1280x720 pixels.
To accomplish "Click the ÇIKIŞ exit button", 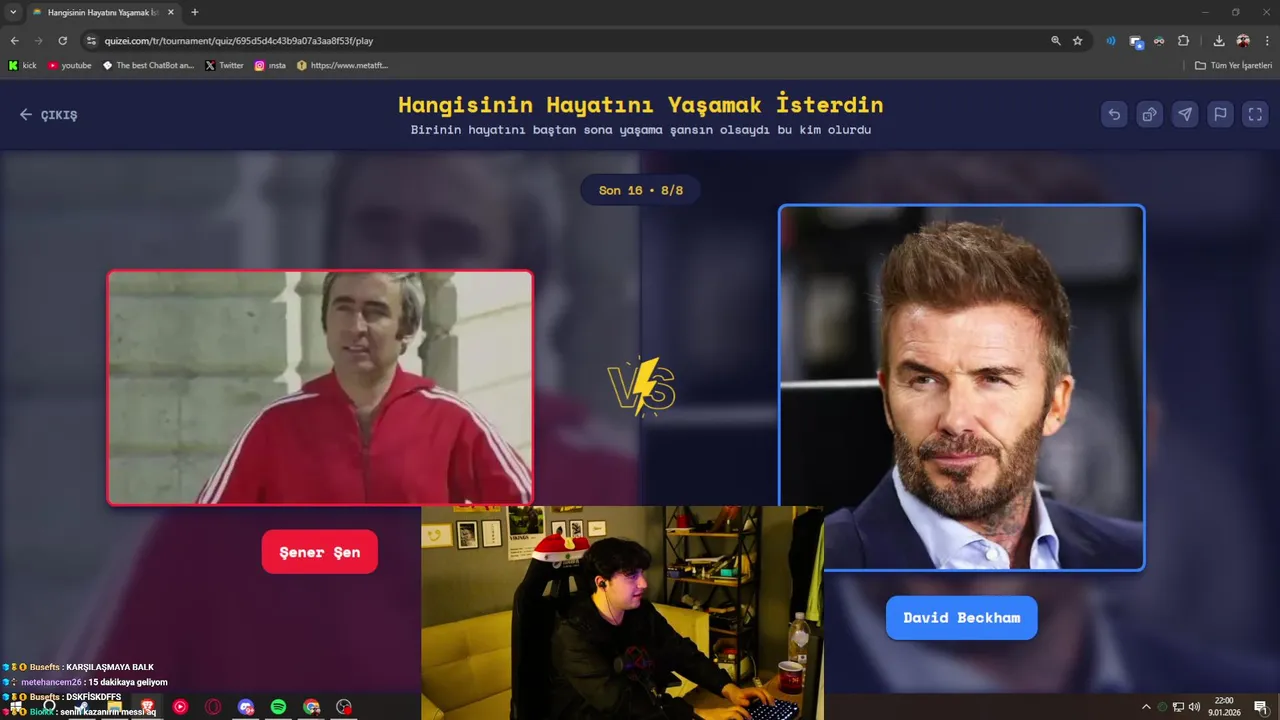I will pyautogui.click(x=48, y=114).
